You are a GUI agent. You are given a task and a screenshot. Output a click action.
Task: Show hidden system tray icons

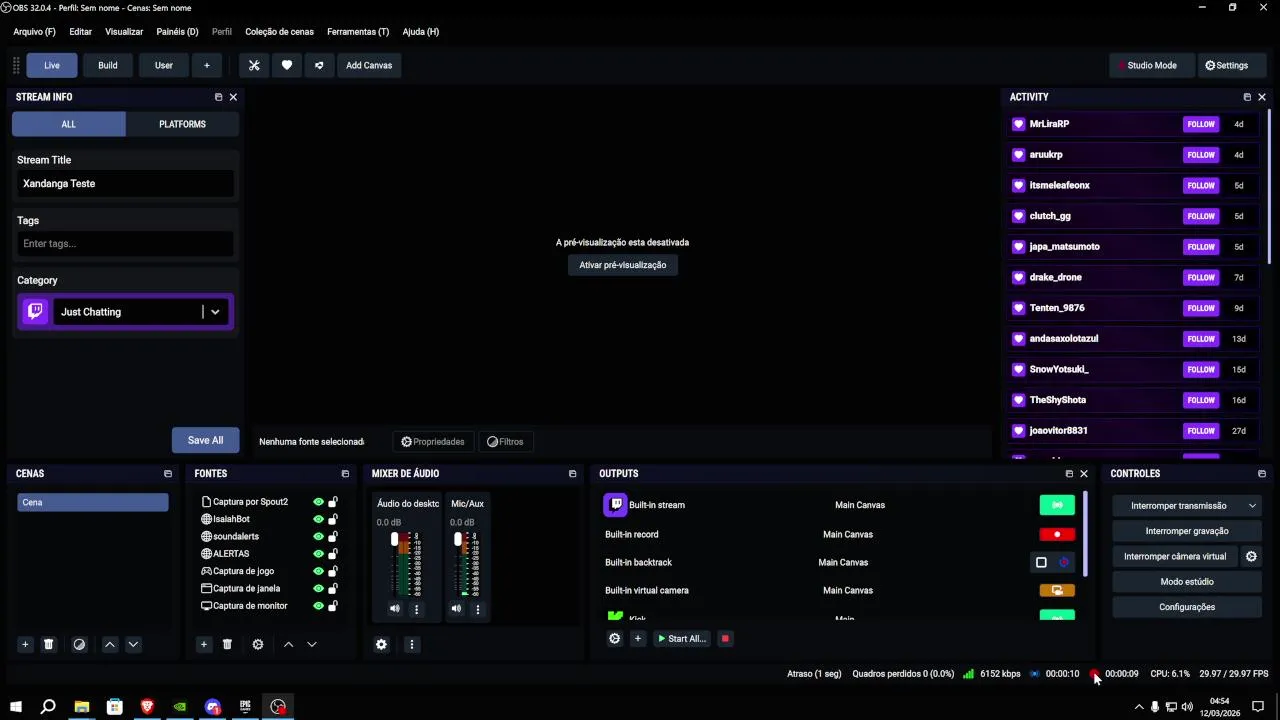pyautogui.click(x=1138, y=707)
